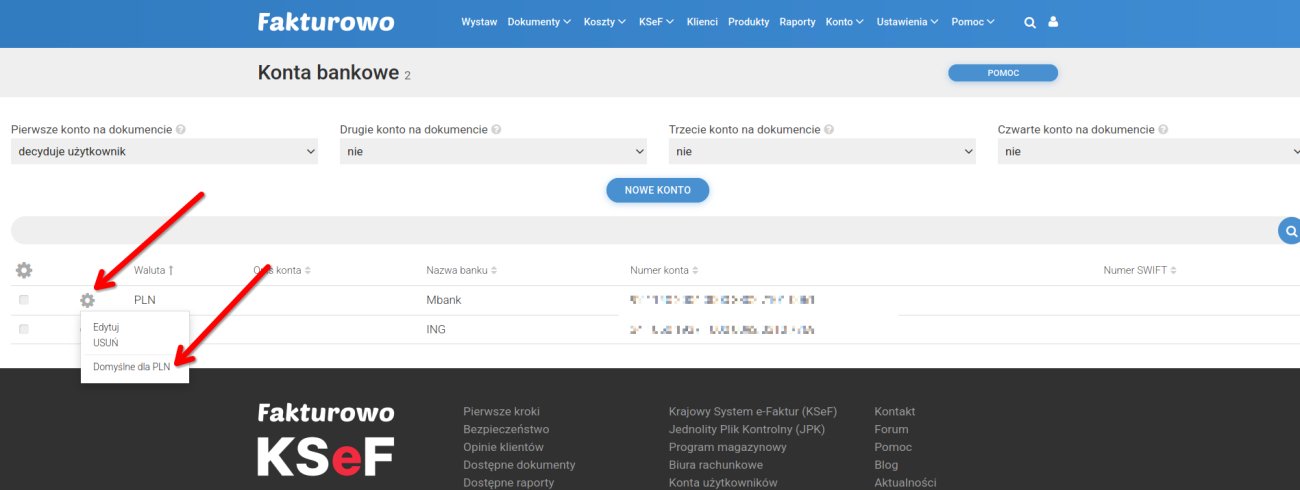Open the Czwarte konto na dokumencie dropdown
The height and width of the screenshot is (490, 1300).
1149,152
